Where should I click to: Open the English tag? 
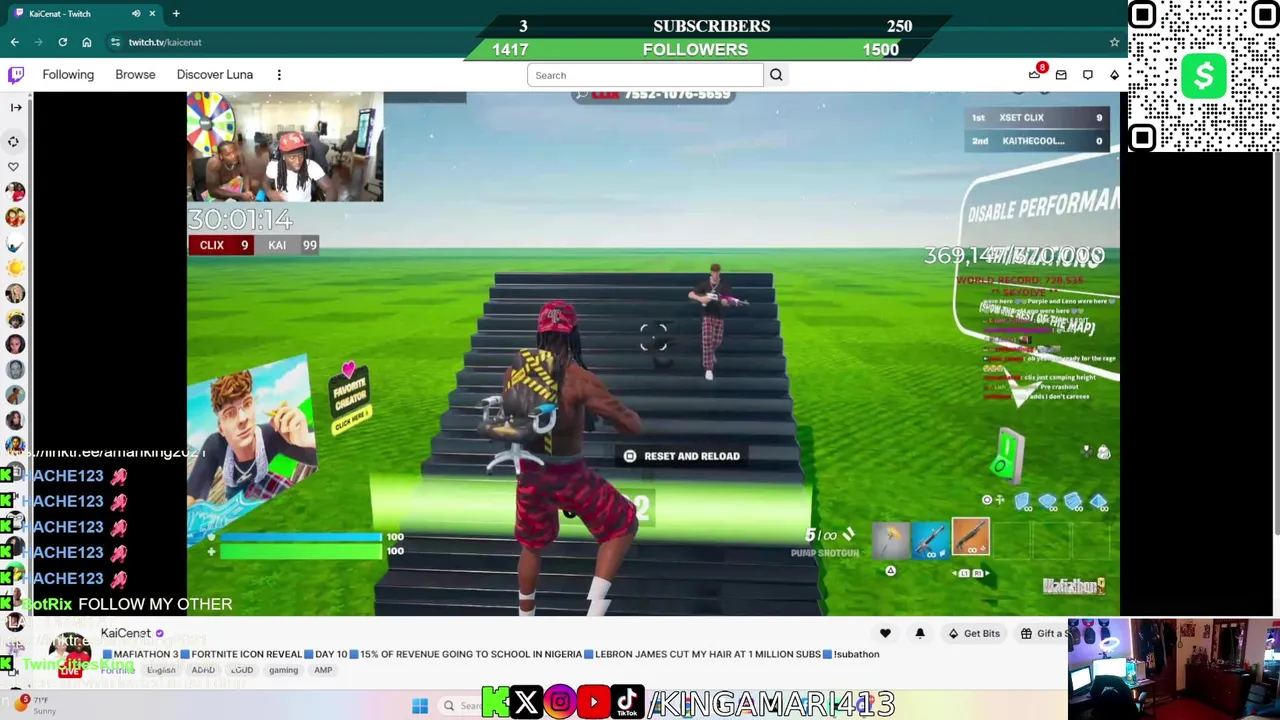(x=161, y=670)
